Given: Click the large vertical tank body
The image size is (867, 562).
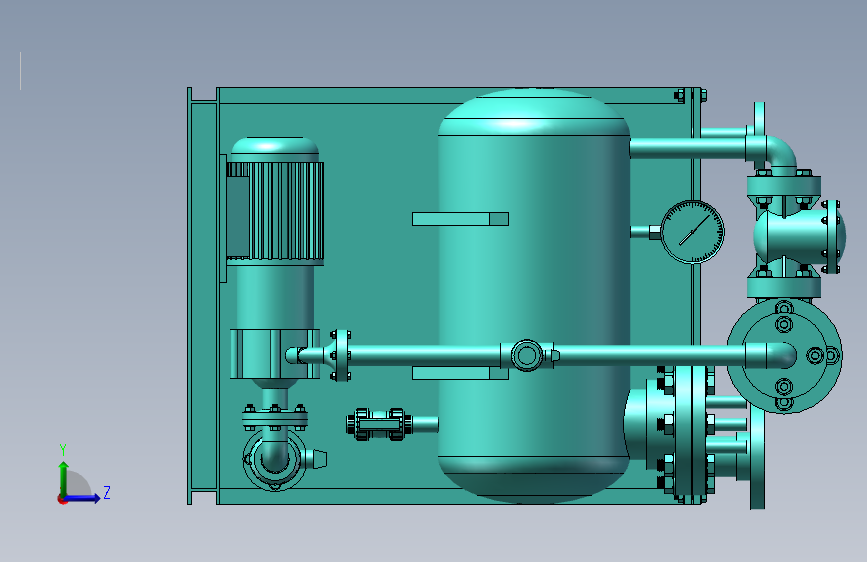Looking at the screenshot, I should 534,296.
